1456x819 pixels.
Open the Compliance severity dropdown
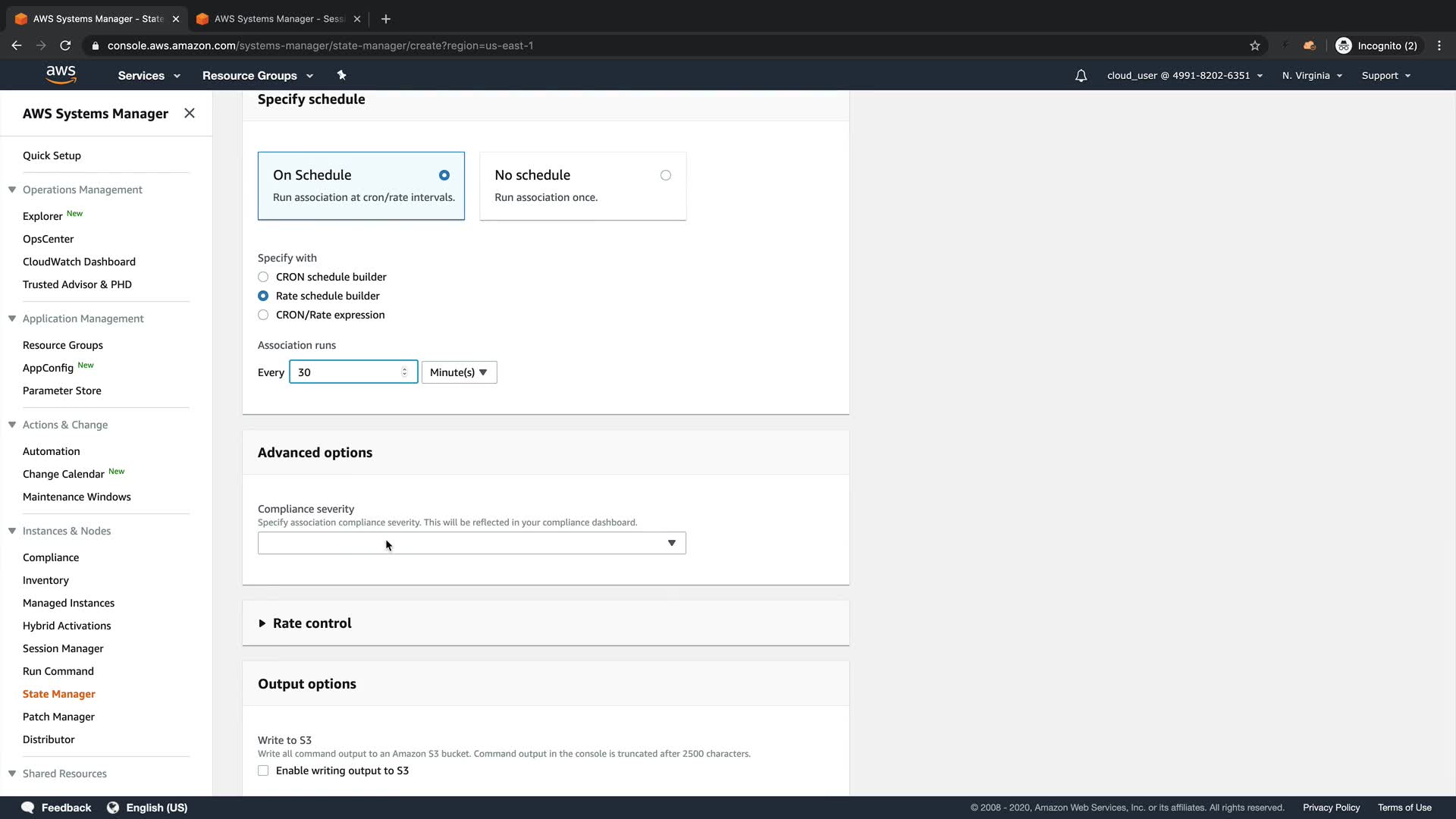pyautogui.click(x=471, y=543)
